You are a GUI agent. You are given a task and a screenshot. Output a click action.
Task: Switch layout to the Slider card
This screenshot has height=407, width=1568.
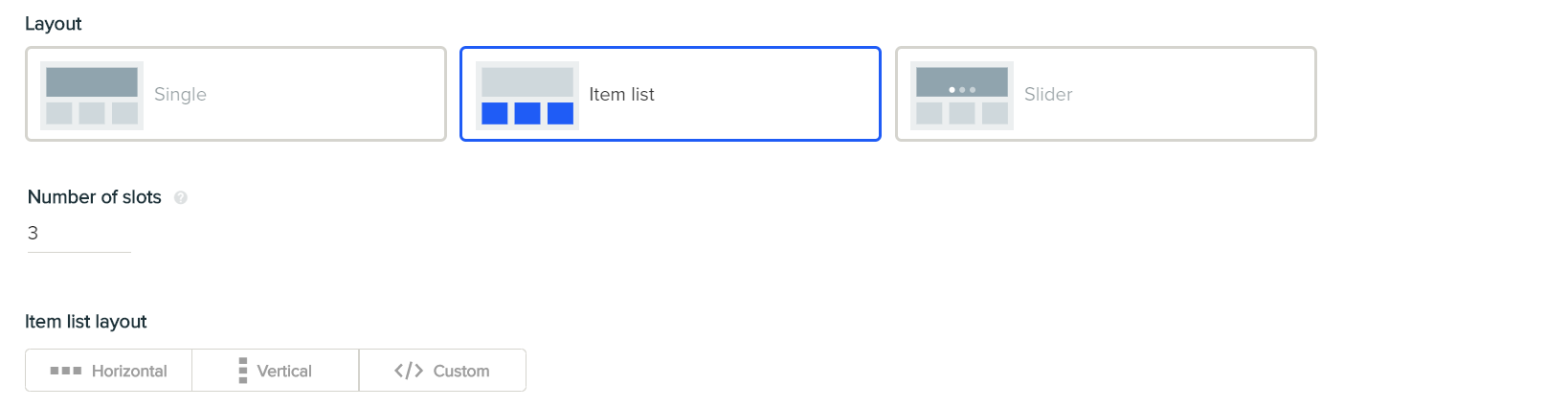pyautogui.click(x=1106, y=94)
